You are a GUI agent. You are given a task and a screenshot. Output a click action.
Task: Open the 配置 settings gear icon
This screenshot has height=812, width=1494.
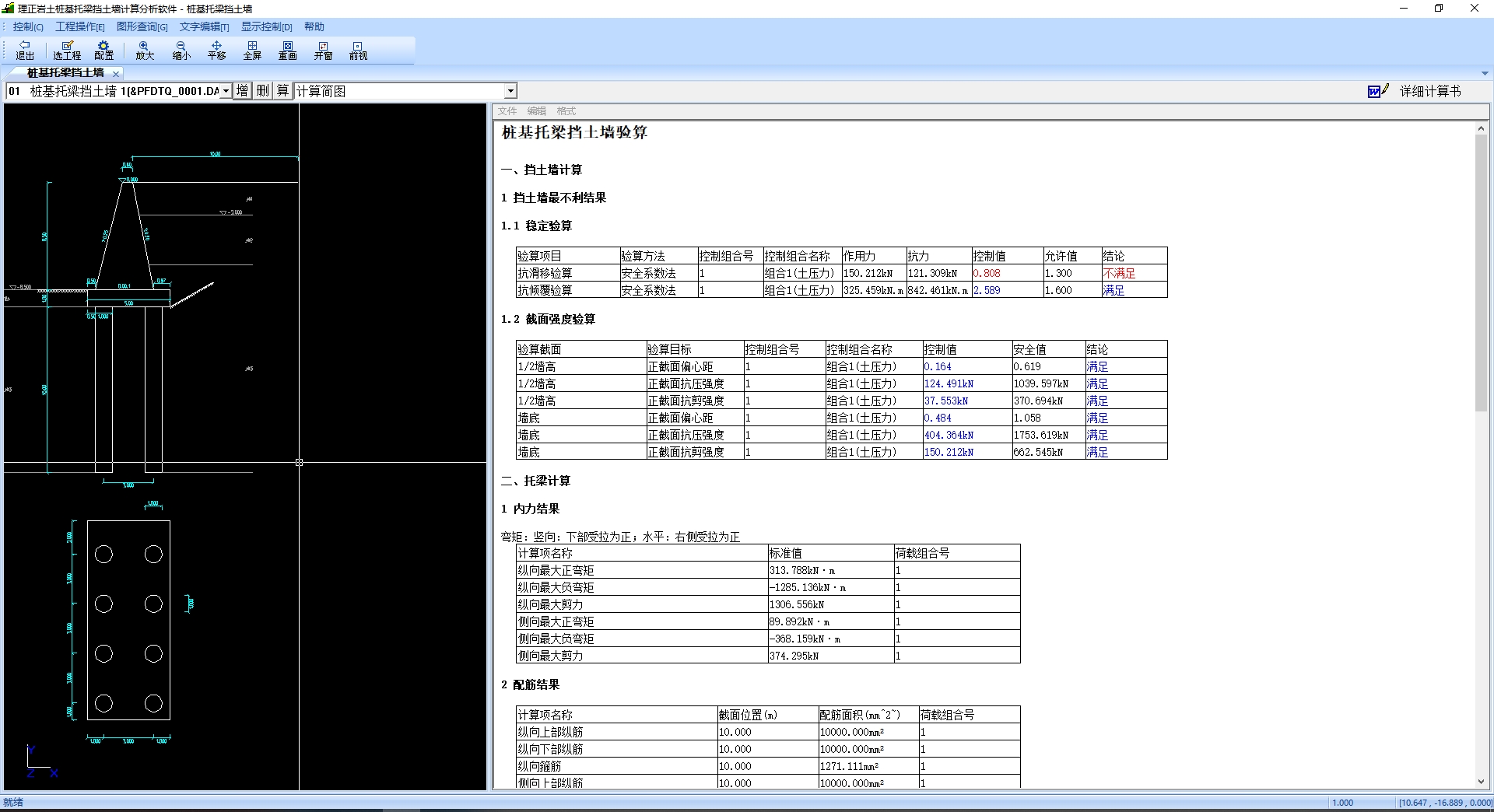103,50
